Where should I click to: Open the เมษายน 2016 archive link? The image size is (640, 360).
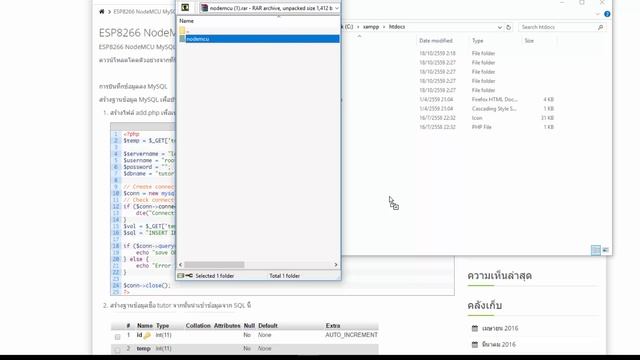(x=500, y=328)
